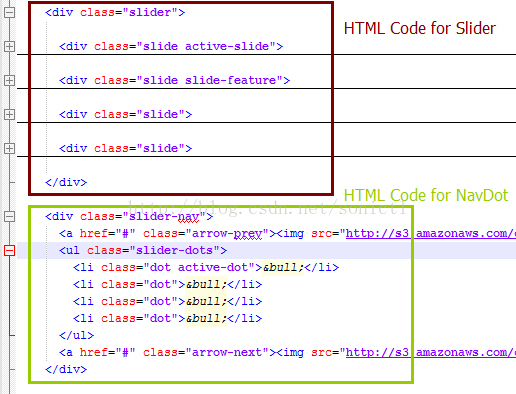Viewport: 516px width, 394px height.
Task: Click the dot active-dot list item line
Action: (x=206, y=267)
